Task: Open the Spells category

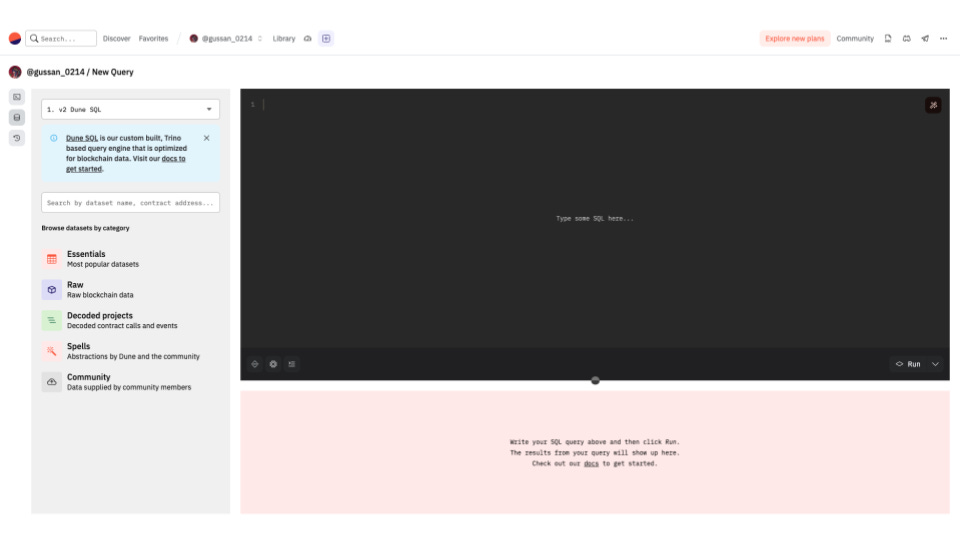Action: 130,351
